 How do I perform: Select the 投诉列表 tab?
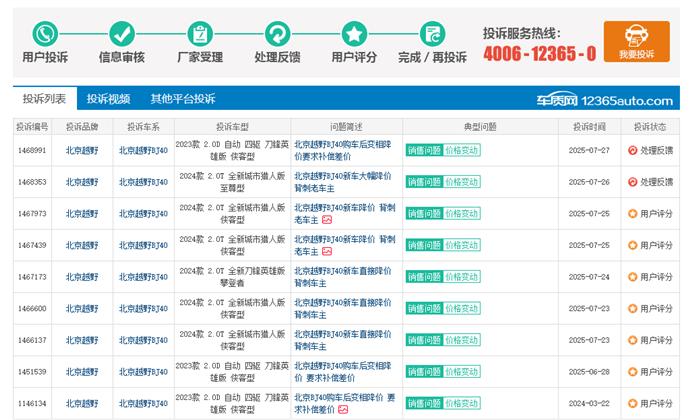tap(45, 99)
